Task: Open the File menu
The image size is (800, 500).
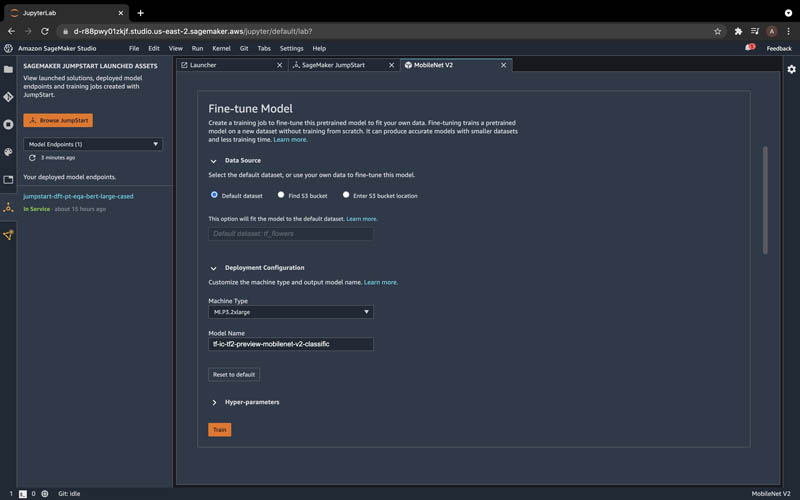Action: [134, 48]
